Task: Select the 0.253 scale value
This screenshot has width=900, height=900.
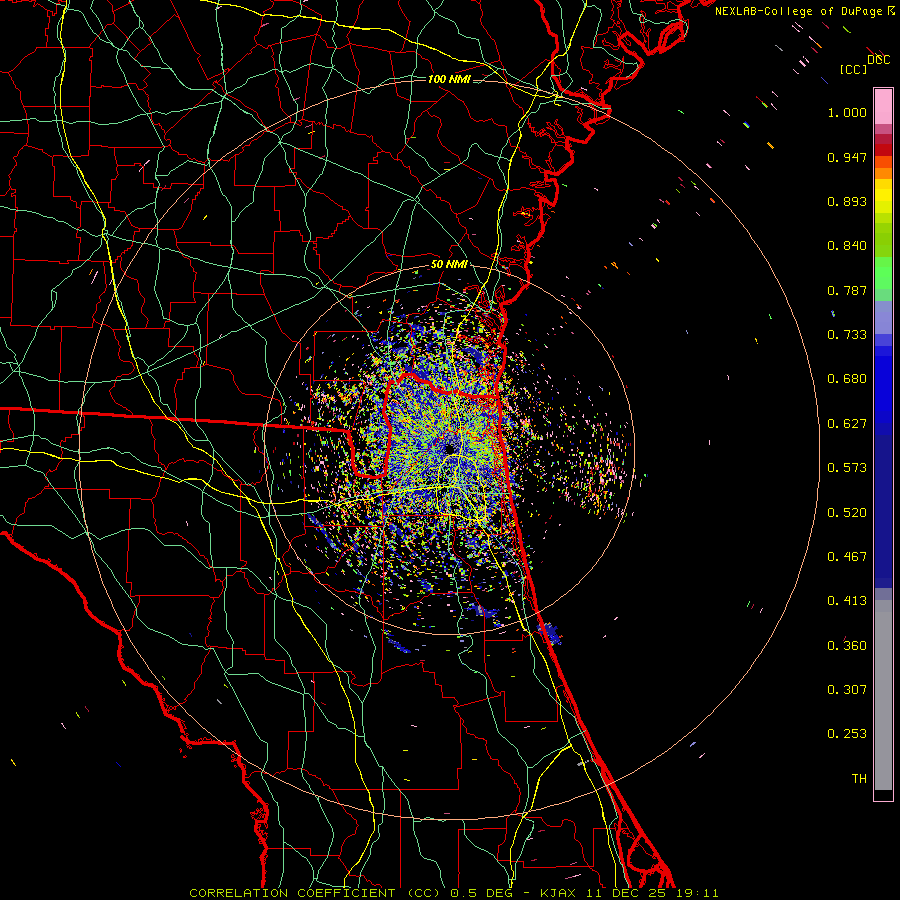Action: click(847, 734)
